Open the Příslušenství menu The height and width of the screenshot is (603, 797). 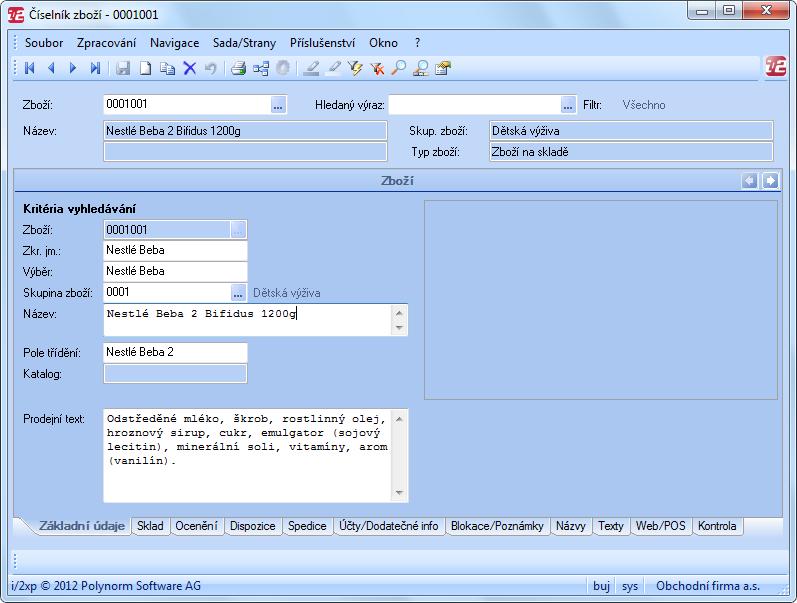click(x=322, y=43)
